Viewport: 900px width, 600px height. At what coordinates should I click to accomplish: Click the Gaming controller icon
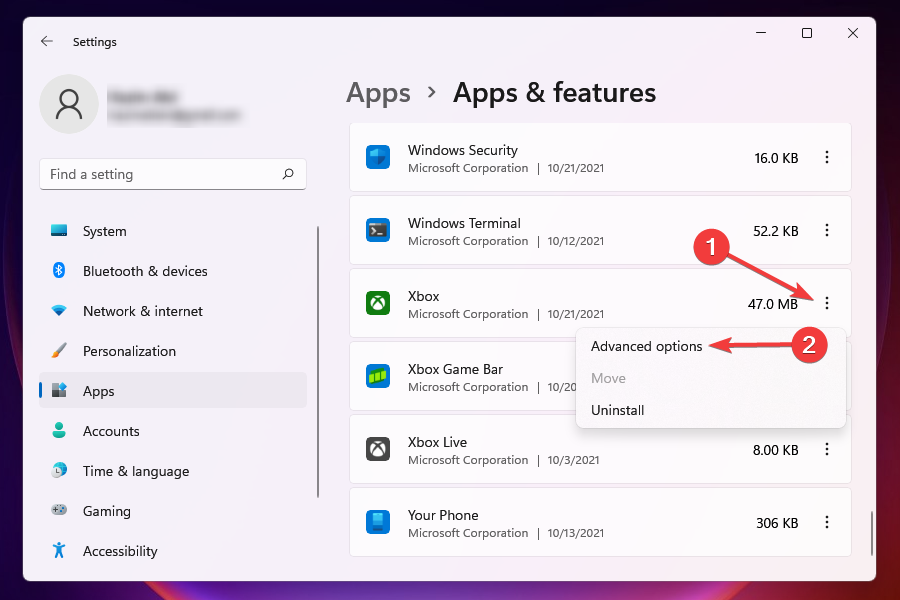(59, 510)
